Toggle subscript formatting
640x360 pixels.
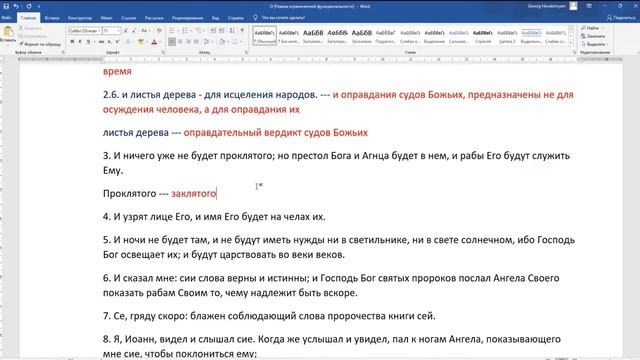(109, 42)
